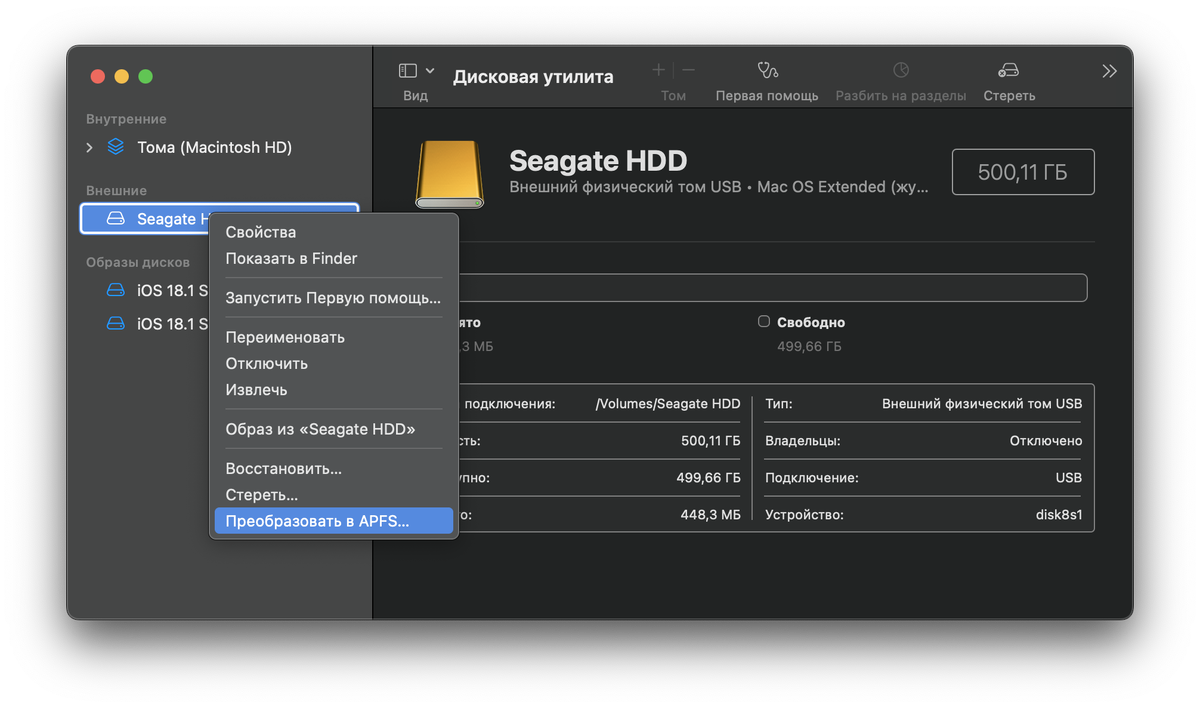Expand the Macintosh HD volumes group
1200x708 pixels.
(89, 148)
